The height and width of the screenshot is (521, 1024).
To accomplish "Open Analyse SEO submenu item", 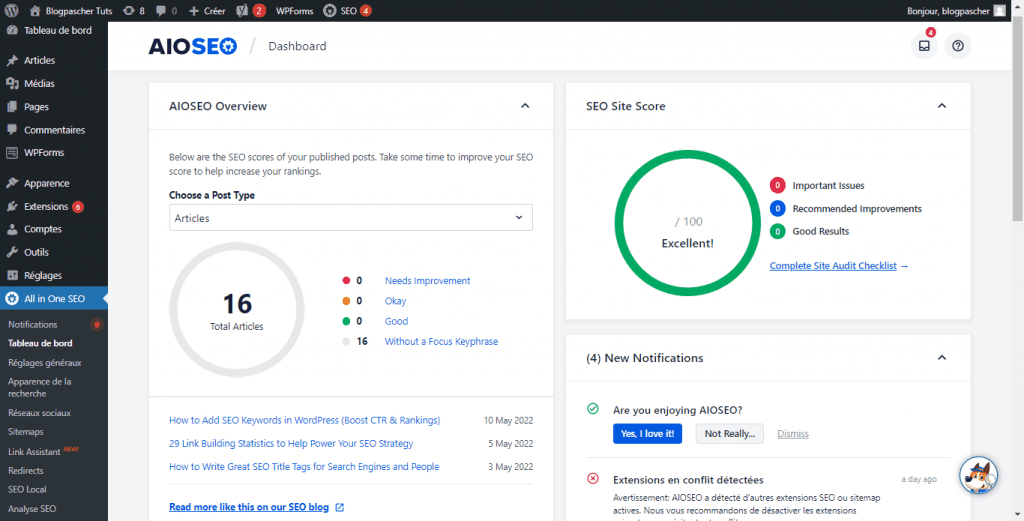I will pos(32,509).
